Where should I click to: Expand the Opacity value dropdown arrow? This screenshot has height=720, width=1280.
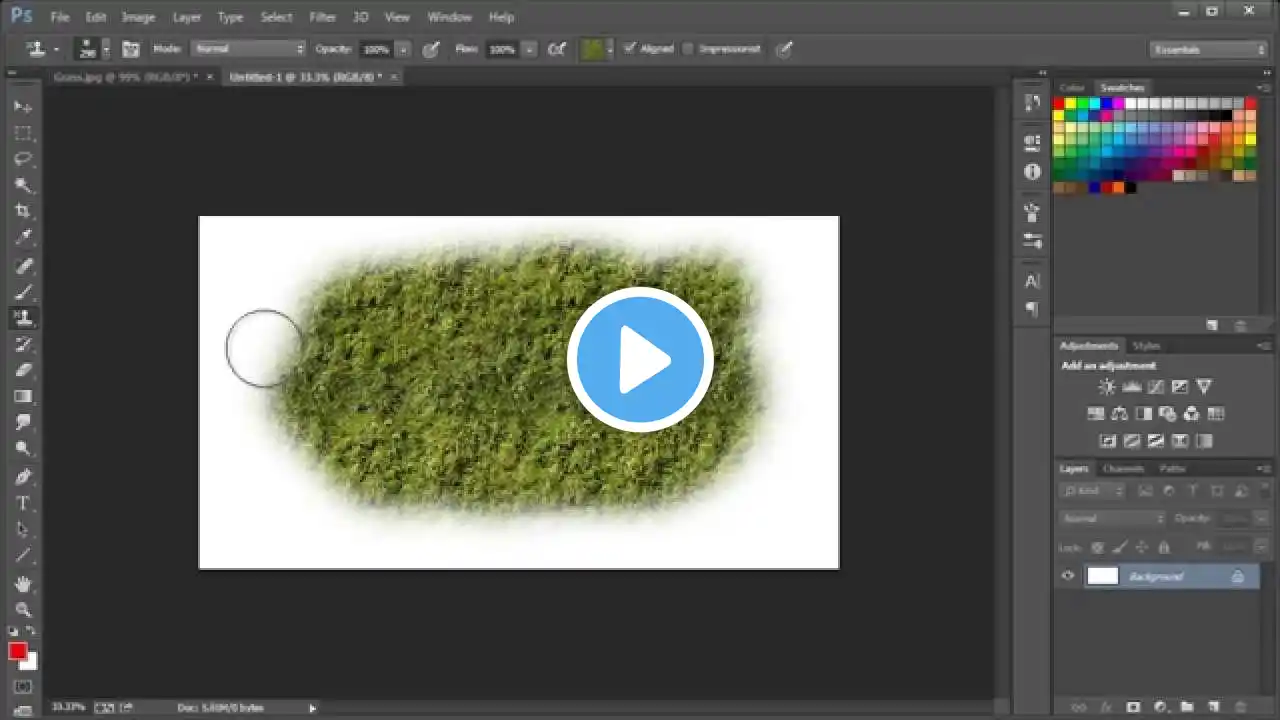coord(403,48)
